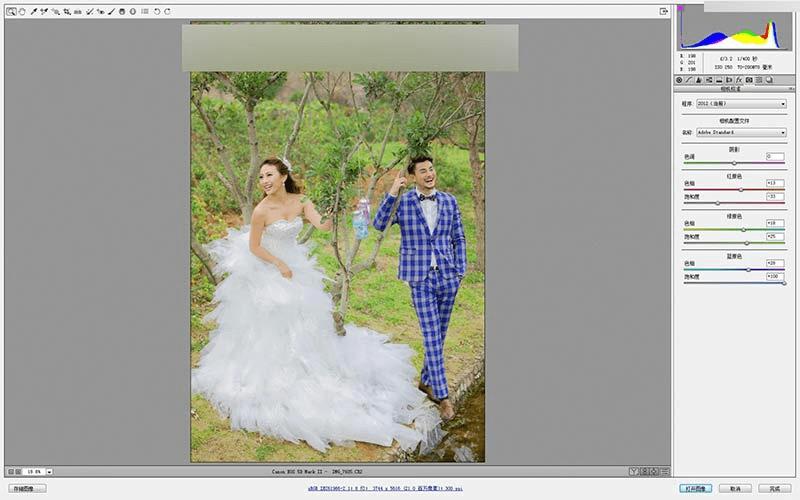Image resolution: width=800 pixels, height=500 pixels.
Task: Select the Color Sampler tool
Action: pos(44,11)
